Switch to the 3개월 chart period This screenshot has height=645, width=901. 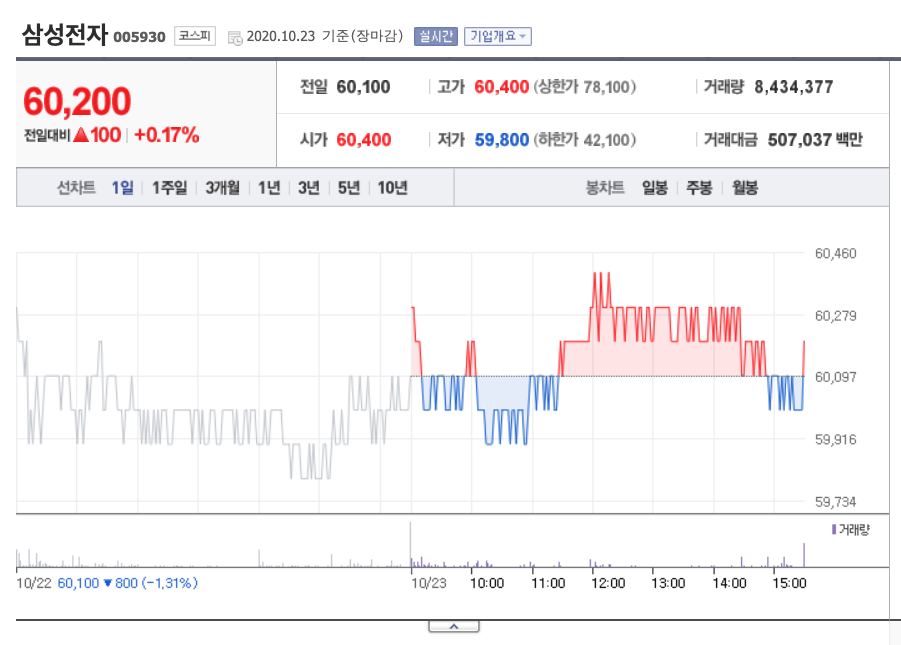222,187
